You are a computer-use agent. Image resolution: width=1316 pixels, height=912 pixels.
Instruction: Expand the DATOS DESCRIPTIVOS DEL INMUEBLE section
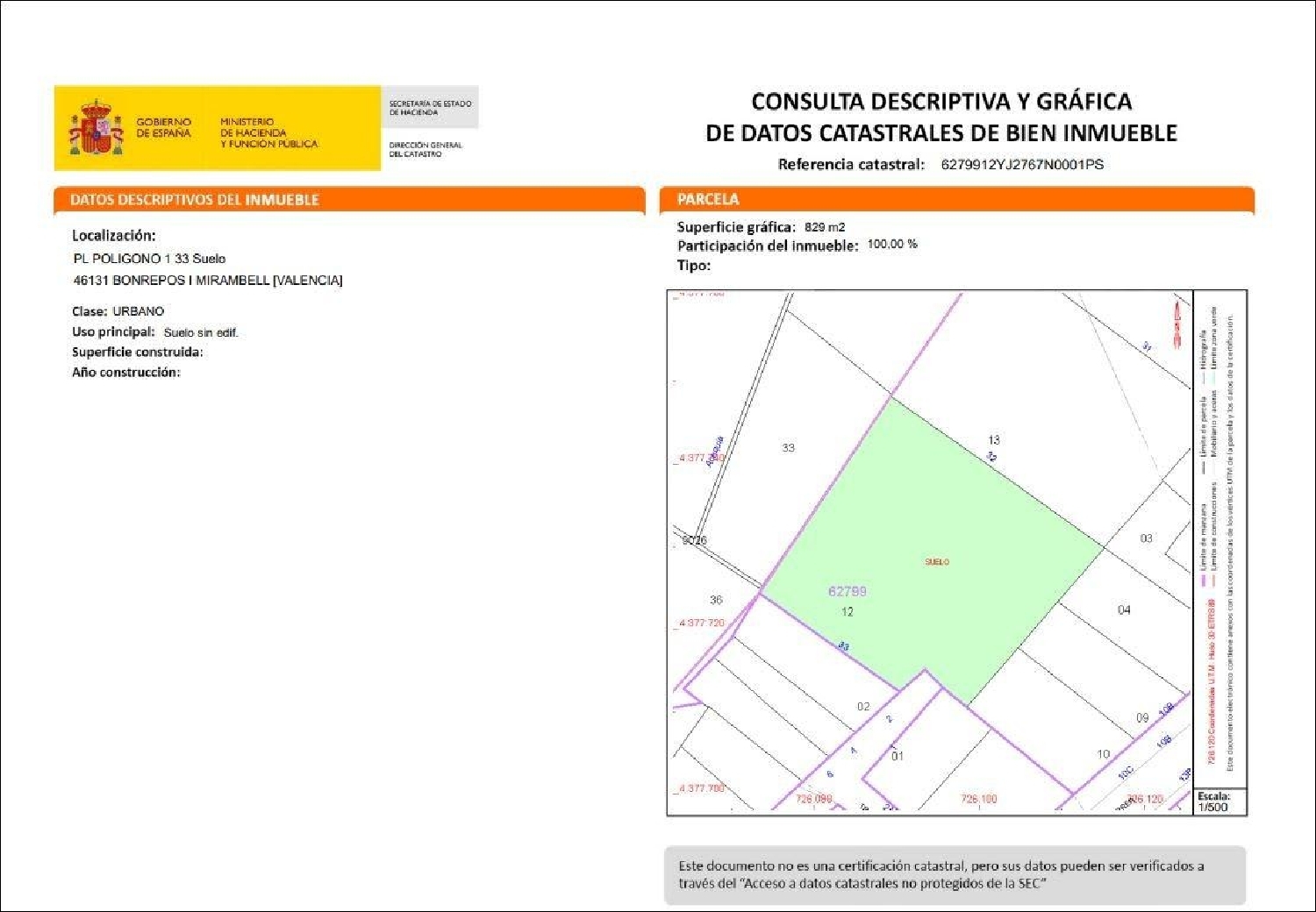(x=195, y=199)
